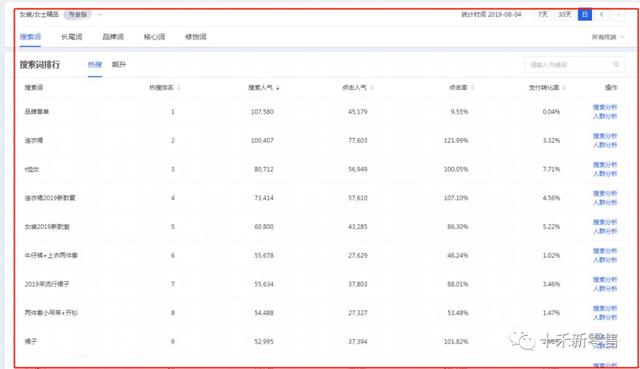Open 搜索分析 for rank 6 keyword
The width and height of the screenshot is (640, 369).
tap(605, 251)
